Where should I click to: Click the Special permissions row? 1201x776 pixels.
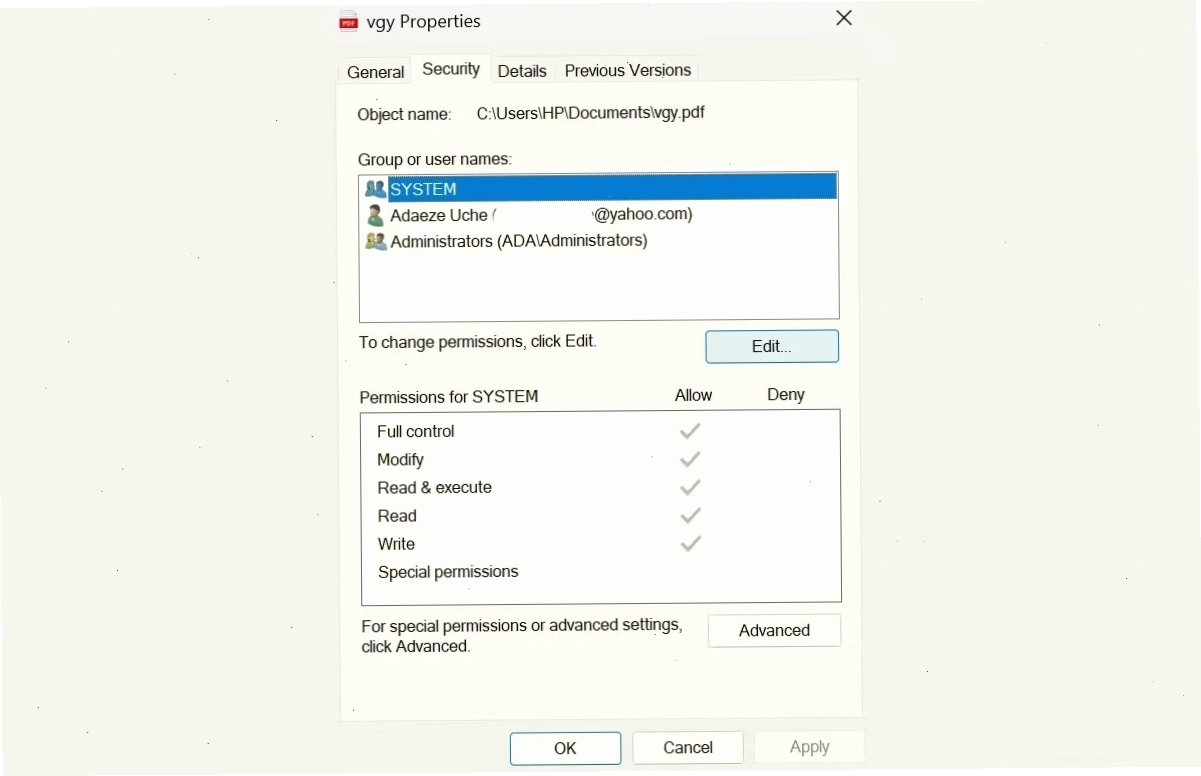click(600, 572)
